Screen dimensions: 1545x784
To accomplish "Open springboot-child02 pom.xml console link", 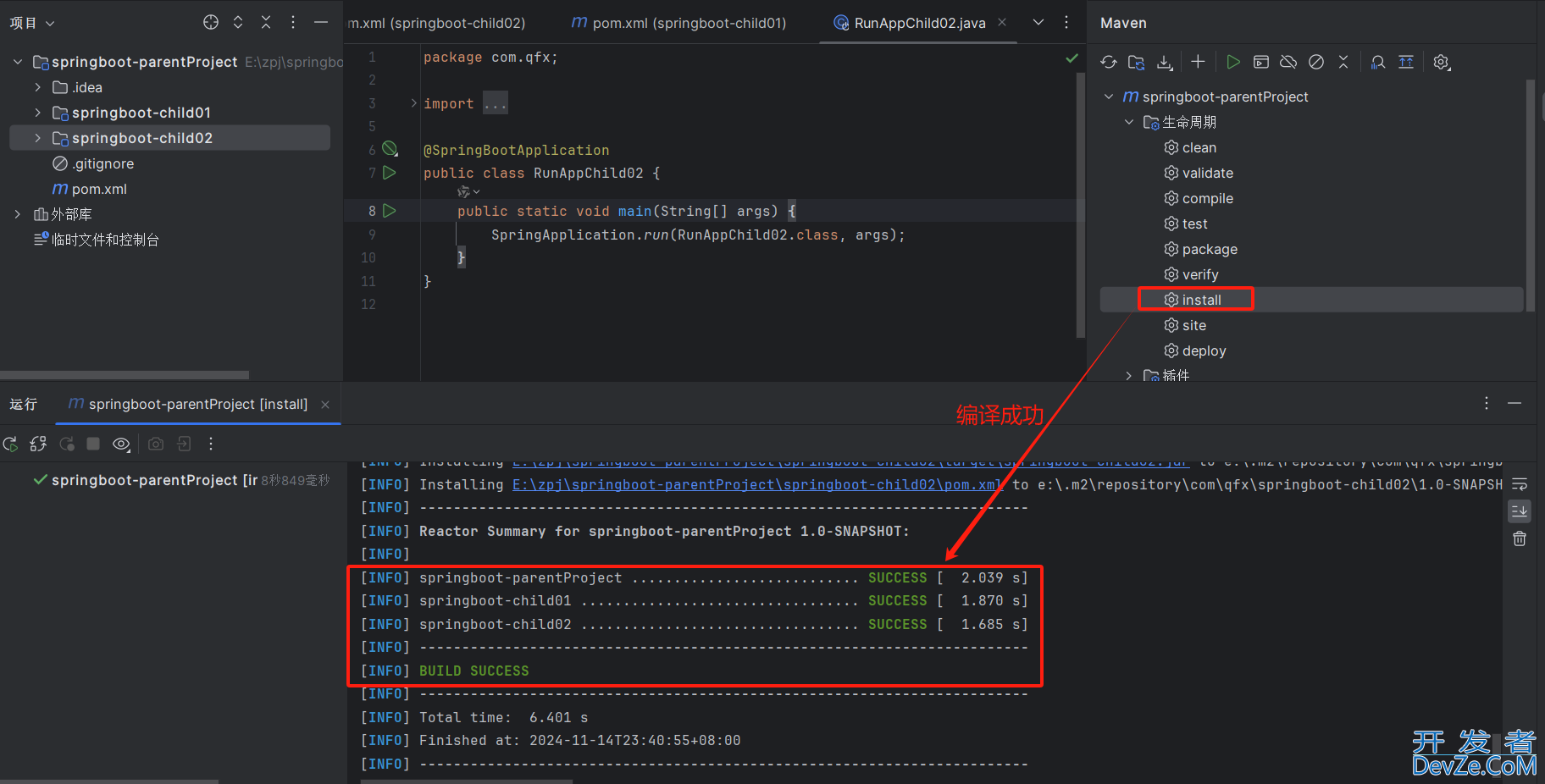I will click(757, 484).
